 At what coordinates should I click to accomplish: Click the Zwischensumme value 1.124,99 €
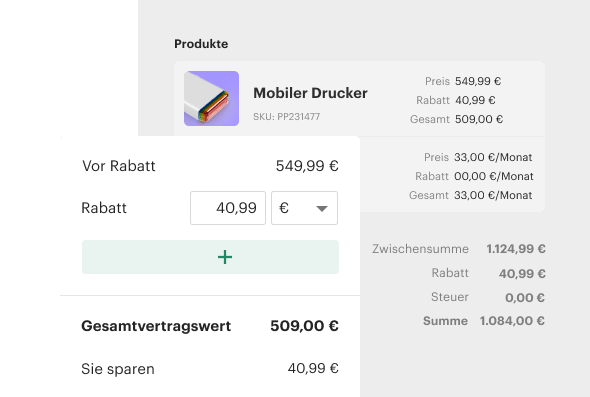[x=516, y=249]
